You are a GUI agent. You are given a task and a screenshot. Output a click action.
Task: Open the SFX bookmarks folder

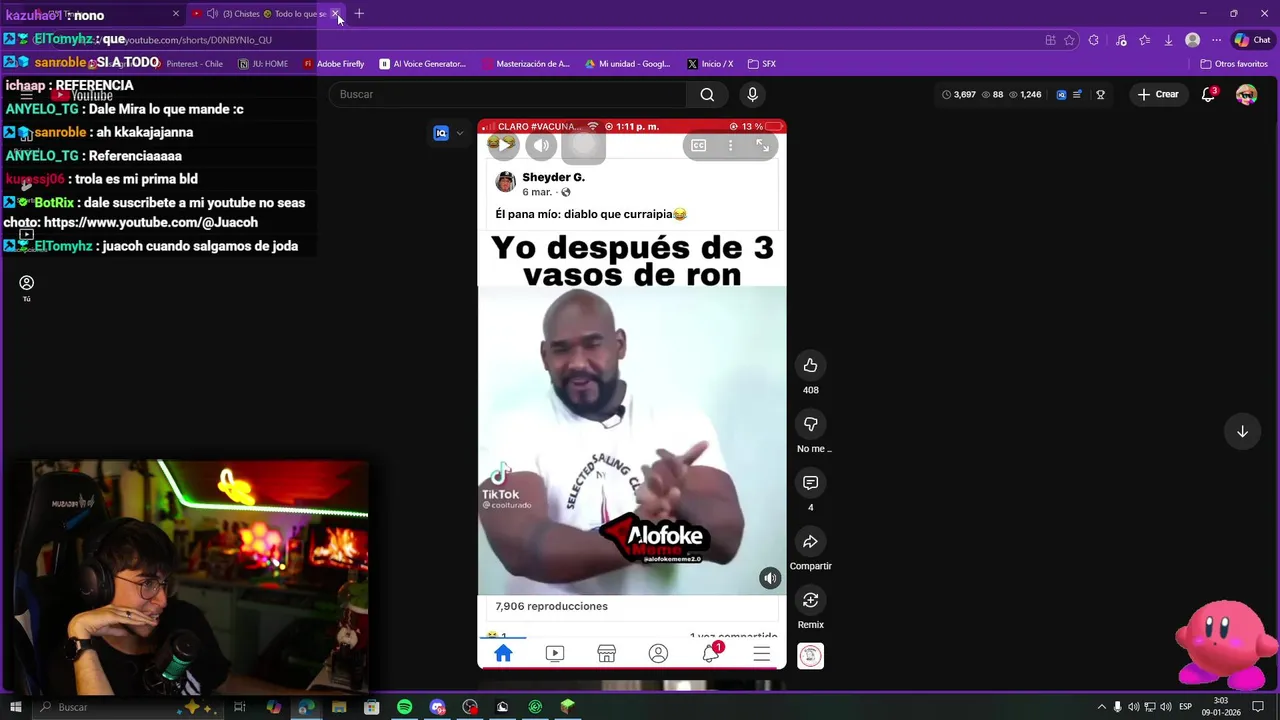(x=762, y=64)
